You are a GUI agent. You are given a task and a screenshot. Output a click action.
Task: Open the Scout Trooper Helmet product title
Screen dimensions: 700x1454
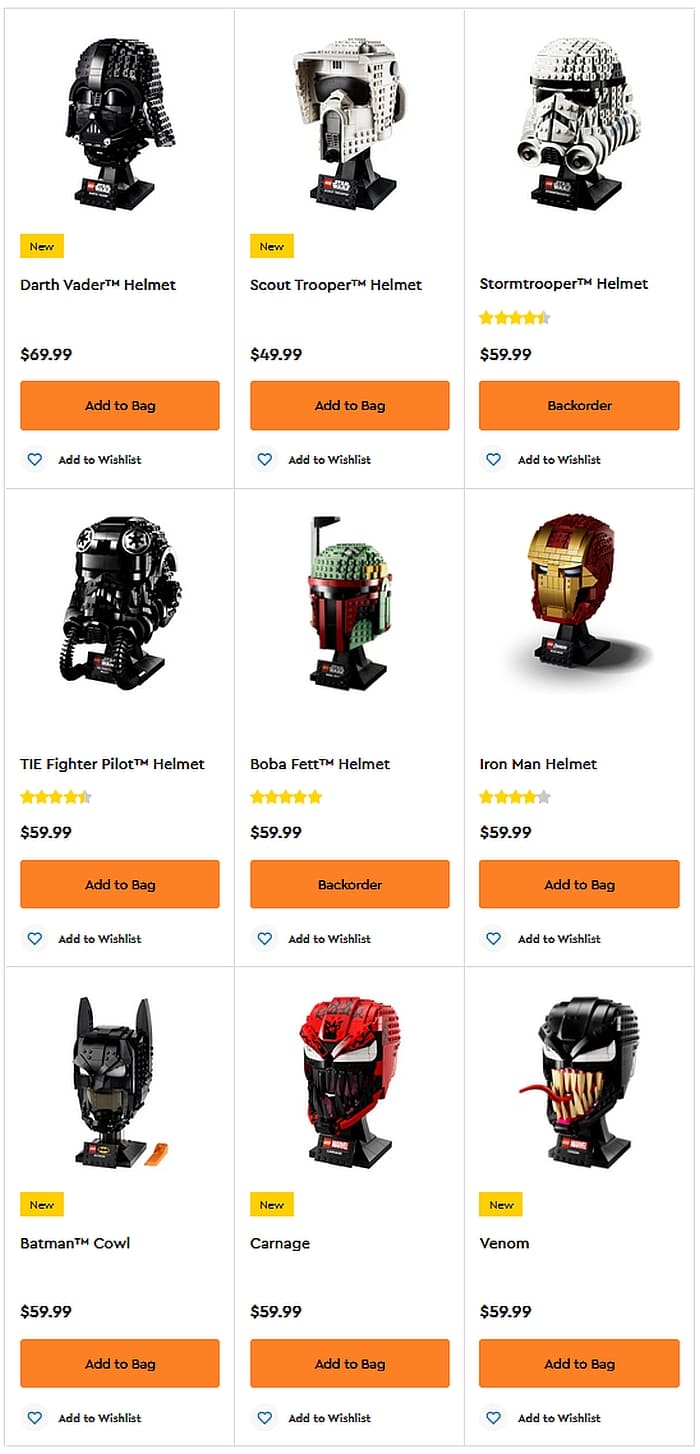[x=336, y=285]
